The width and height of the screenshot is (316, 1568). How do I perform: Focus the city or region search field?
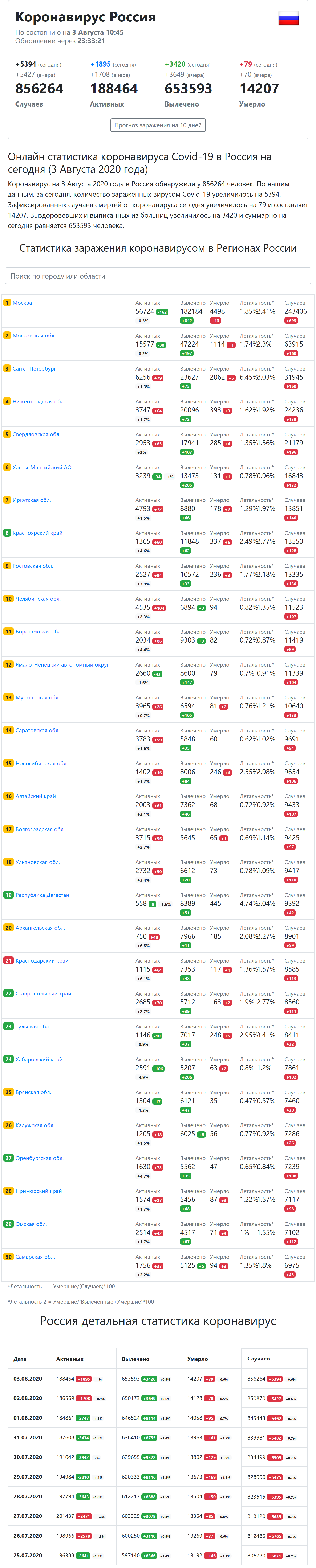158,276
